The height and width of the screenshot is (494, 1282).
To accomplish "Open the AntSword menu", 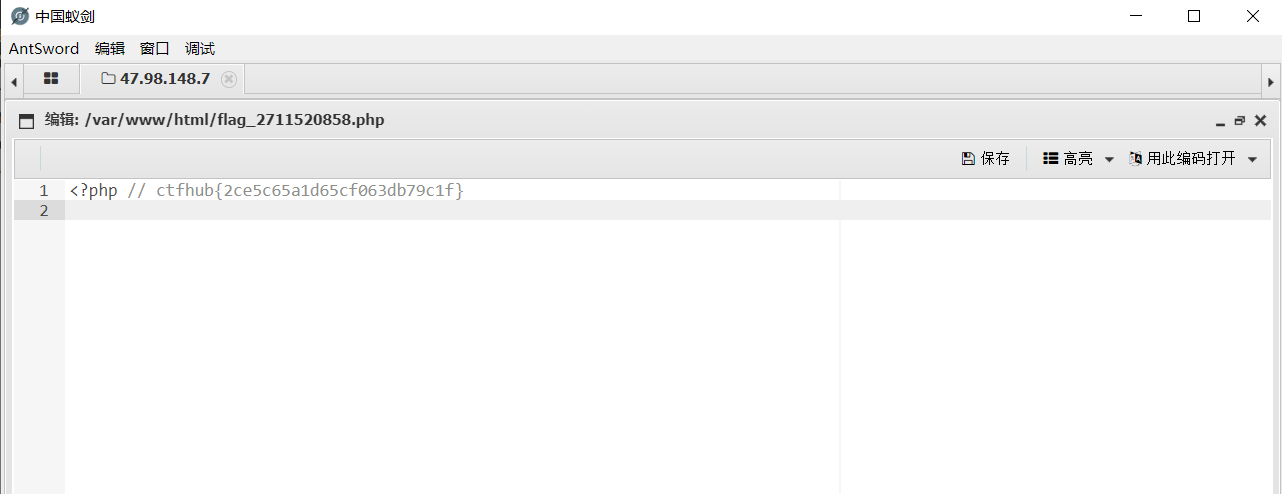I will point(44,48).
